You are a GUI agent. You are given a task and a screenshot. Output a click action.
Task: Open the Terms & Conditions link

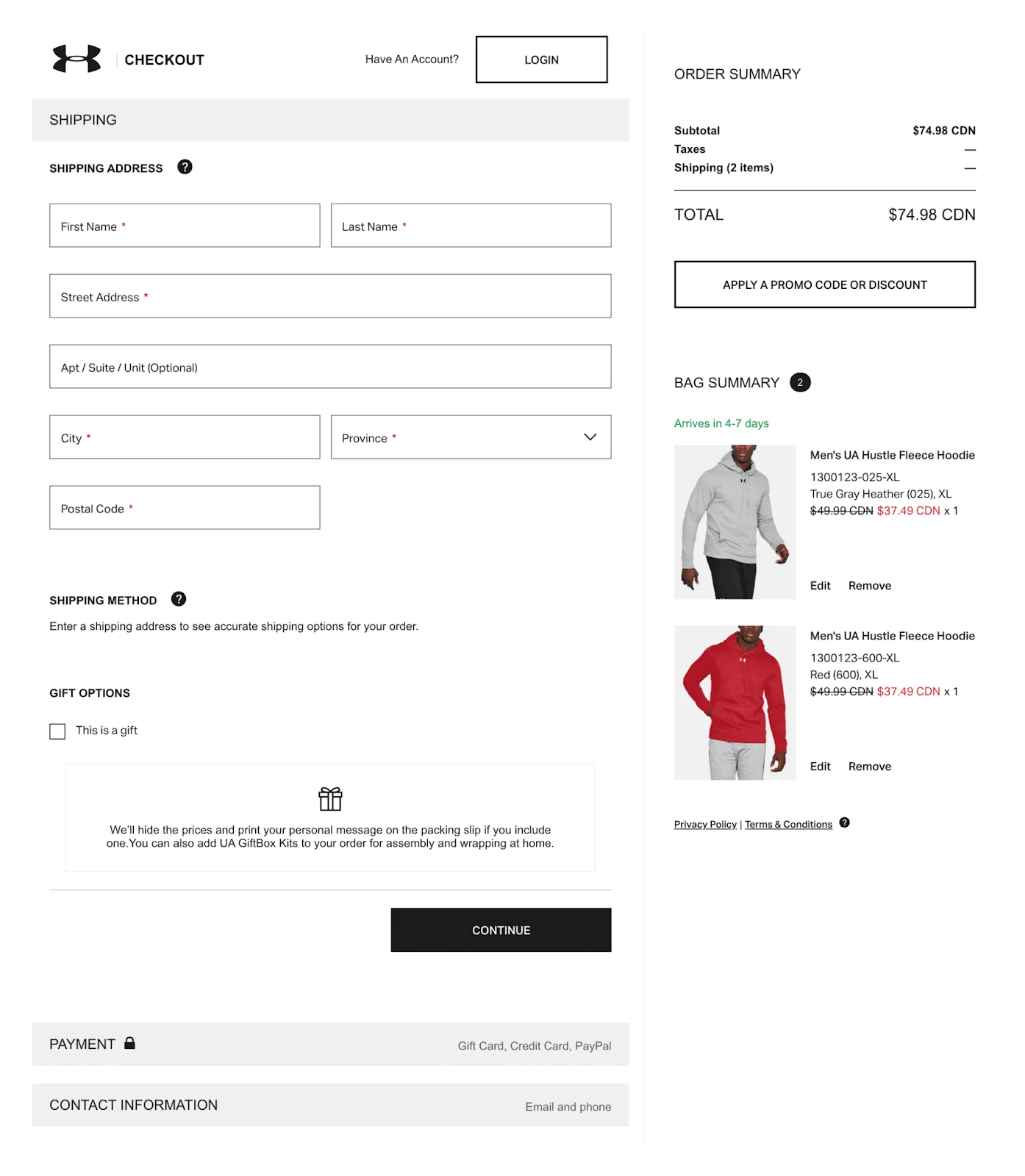click(787, 824)
